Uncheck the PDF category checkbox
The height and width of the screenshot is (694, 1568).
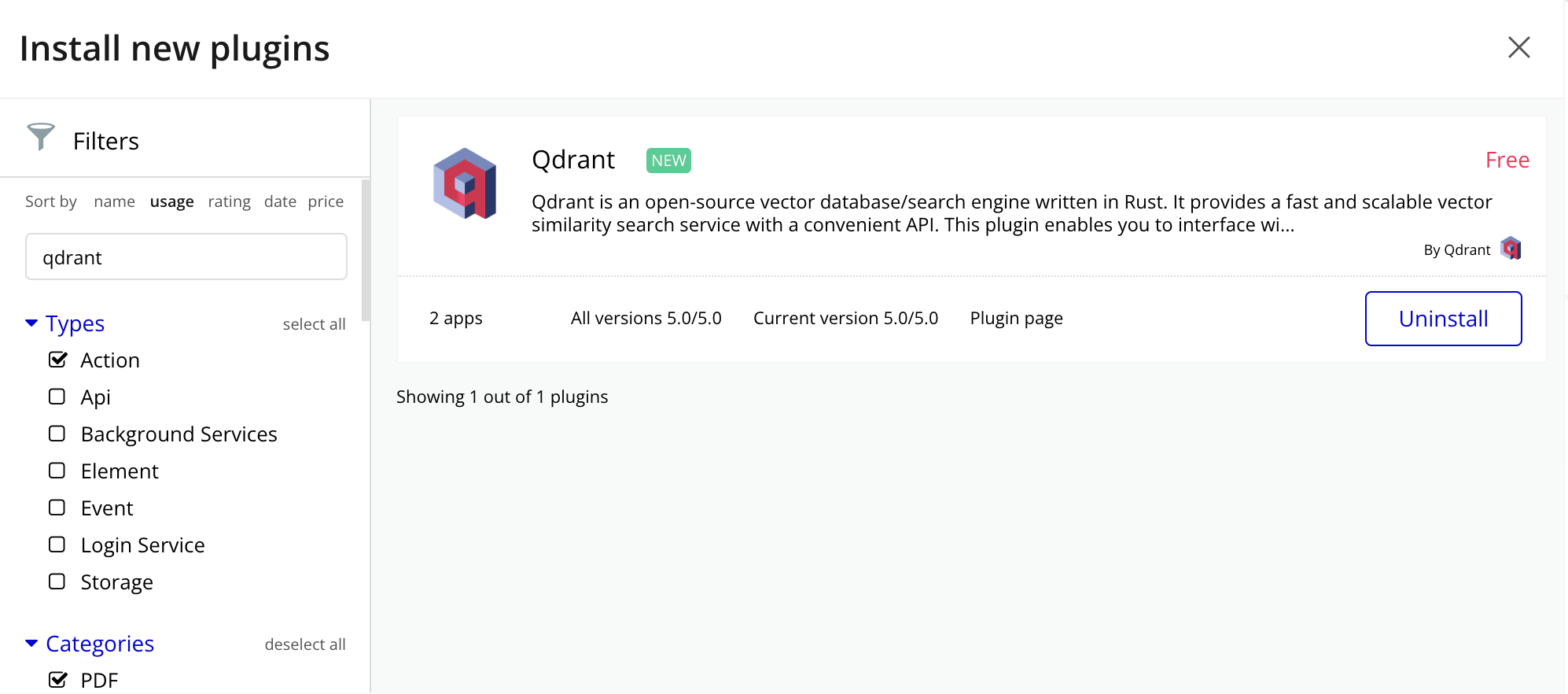point(57,680)
